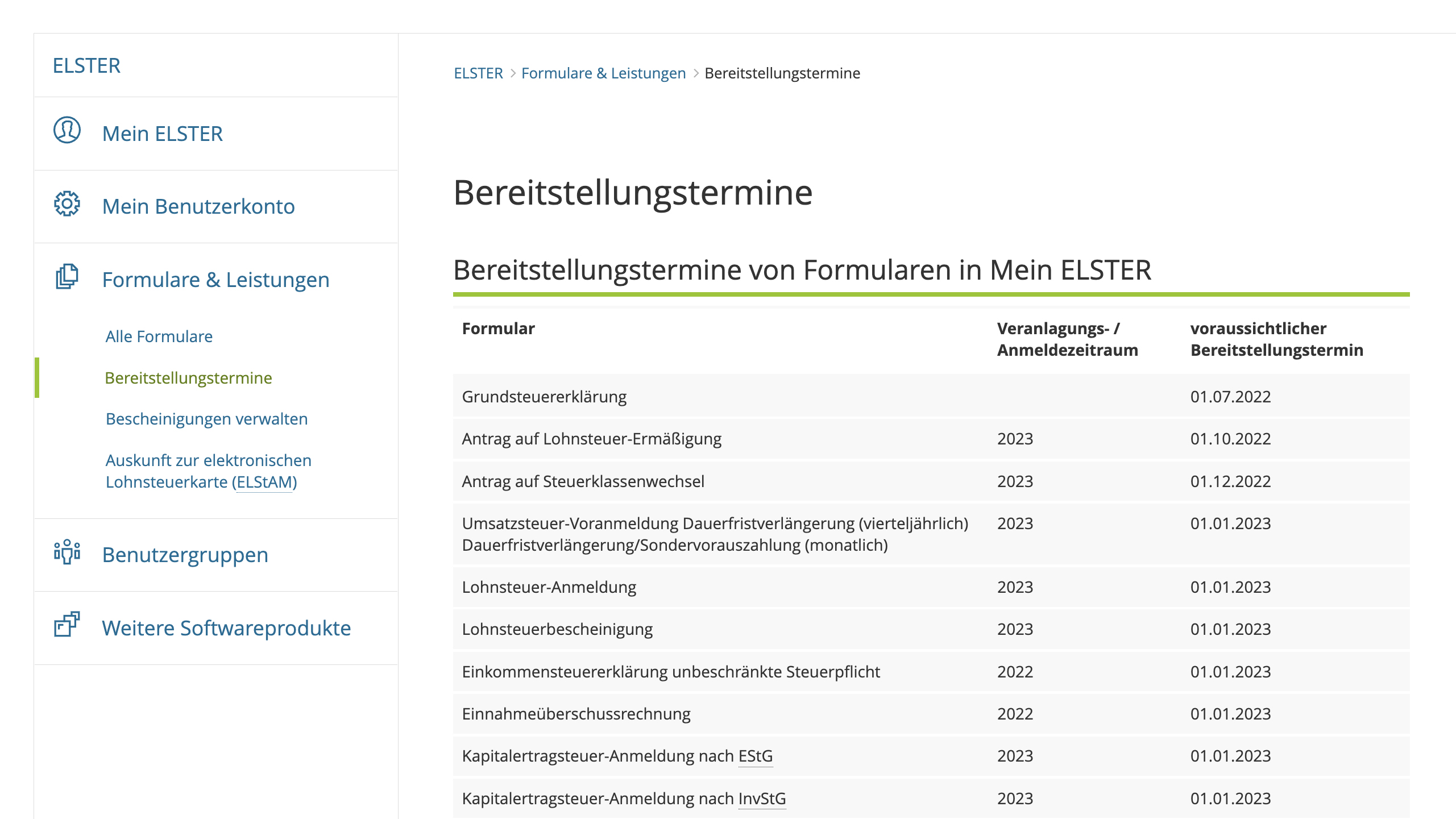Navigate to Alle Formulare

point(159,336)
